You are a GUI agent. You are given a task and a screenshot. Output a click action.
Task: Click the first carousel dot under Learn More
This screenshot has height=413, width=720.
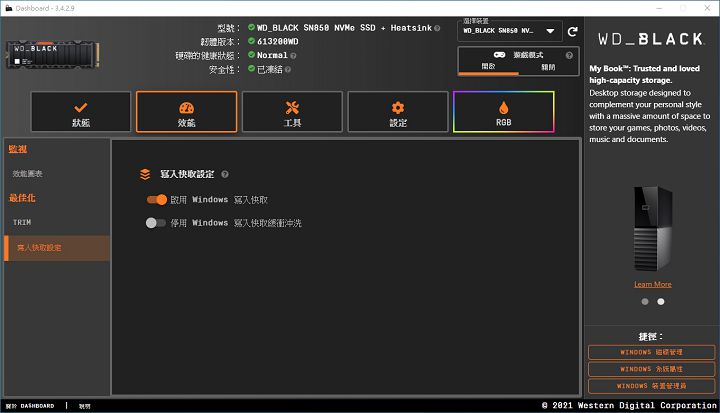(x=644, y=301)
